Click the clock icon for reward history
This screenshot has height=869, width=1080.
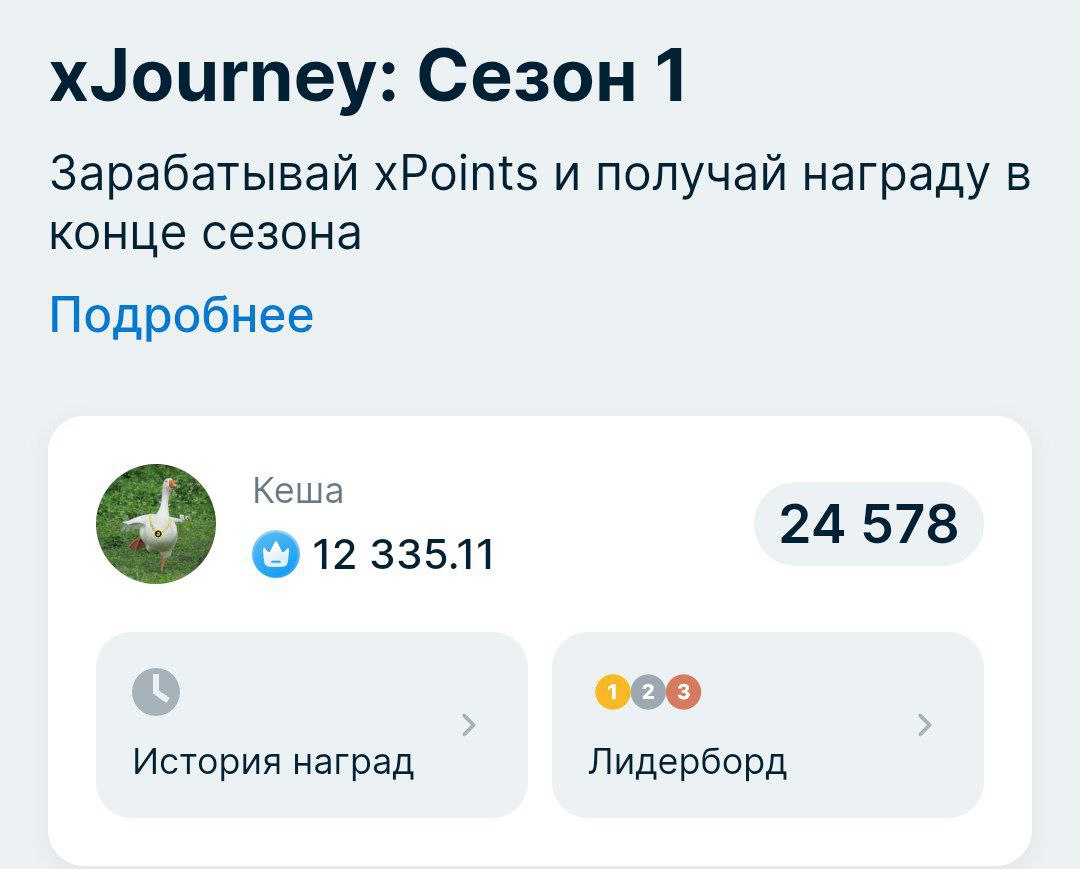[156, 691]
